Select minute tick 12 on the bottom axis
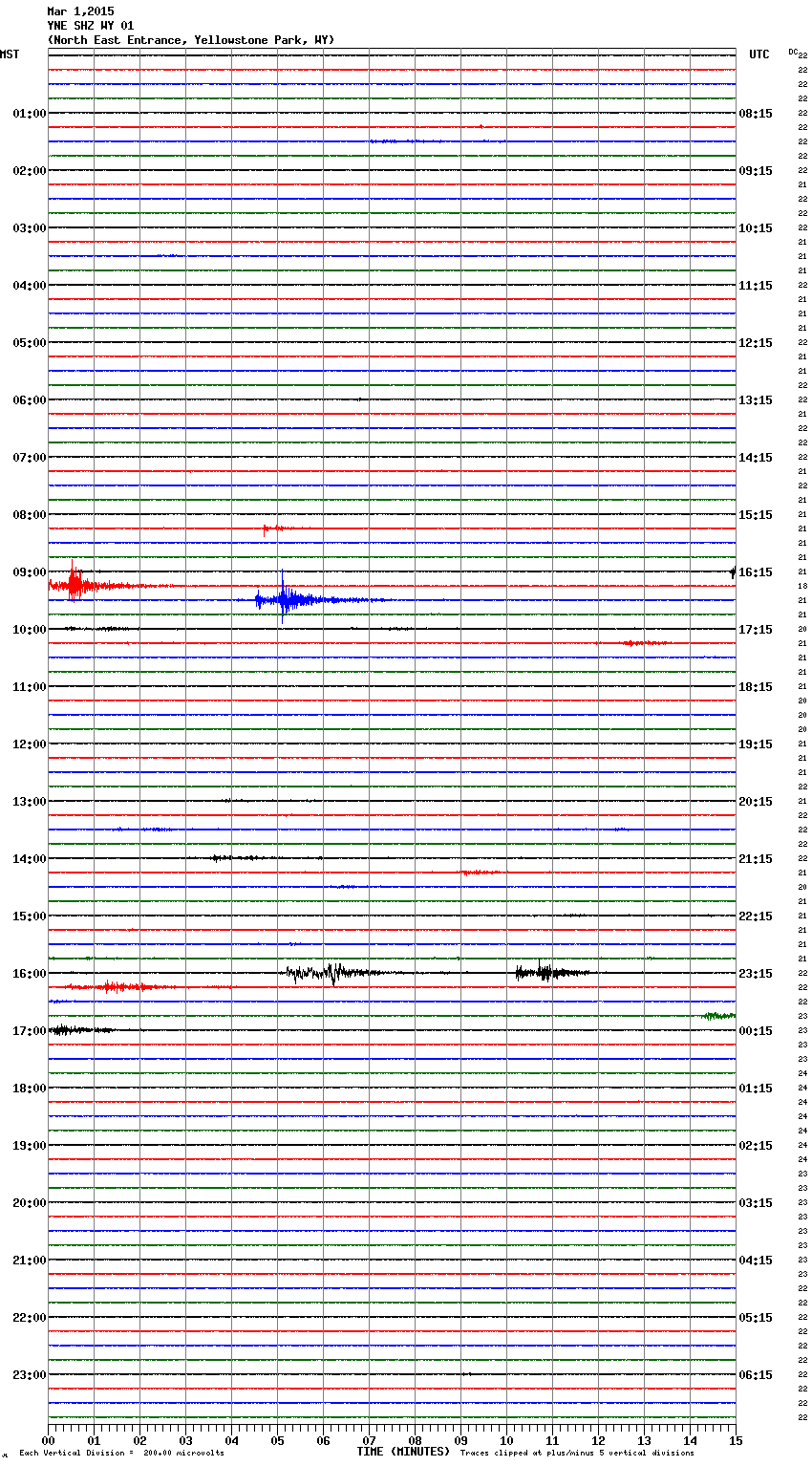 click(x=599, y=1440)
